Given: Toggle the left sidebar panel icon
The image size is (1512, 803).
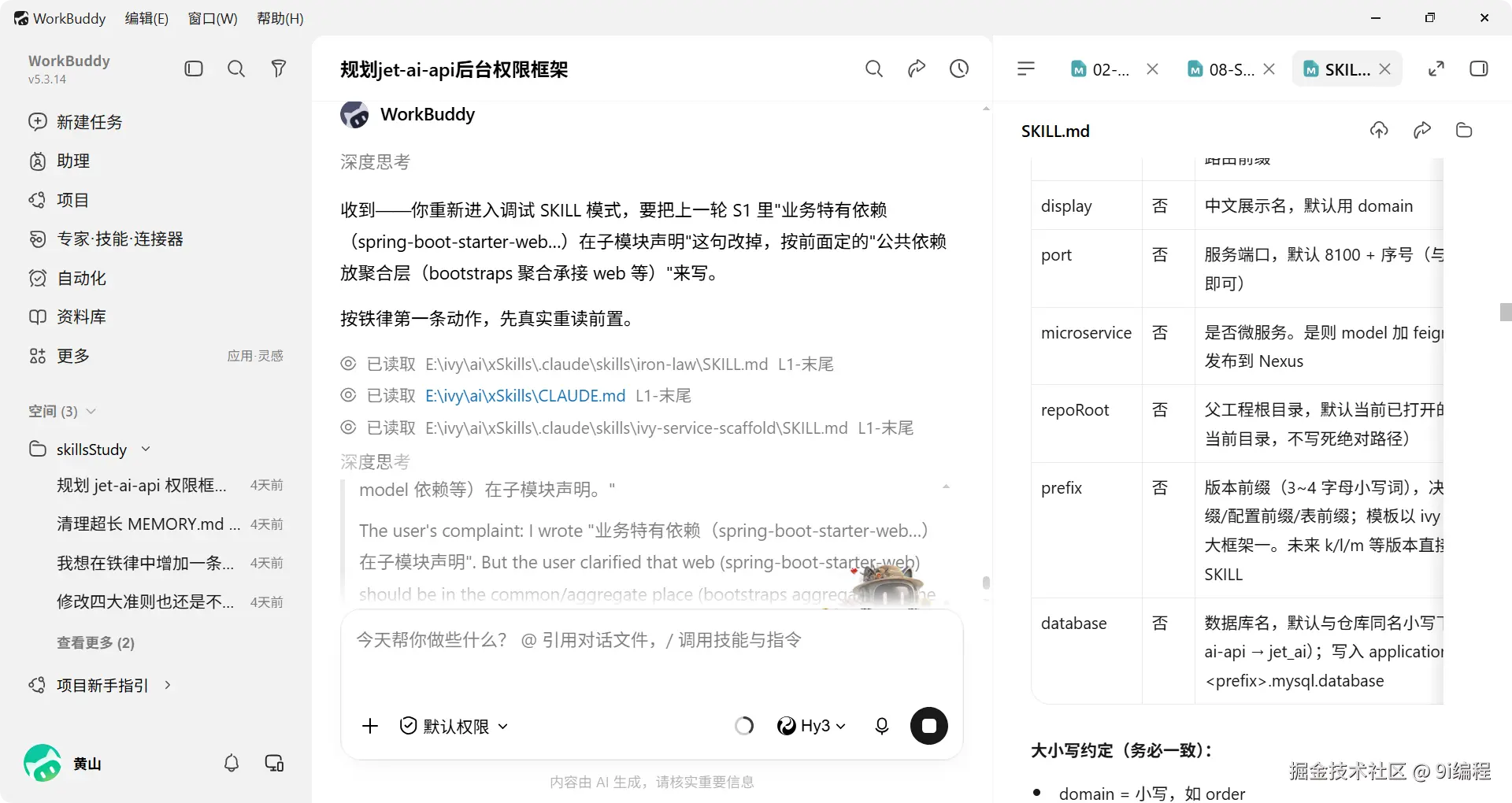Looking at the screenshot, I should (x=194, y=68).
